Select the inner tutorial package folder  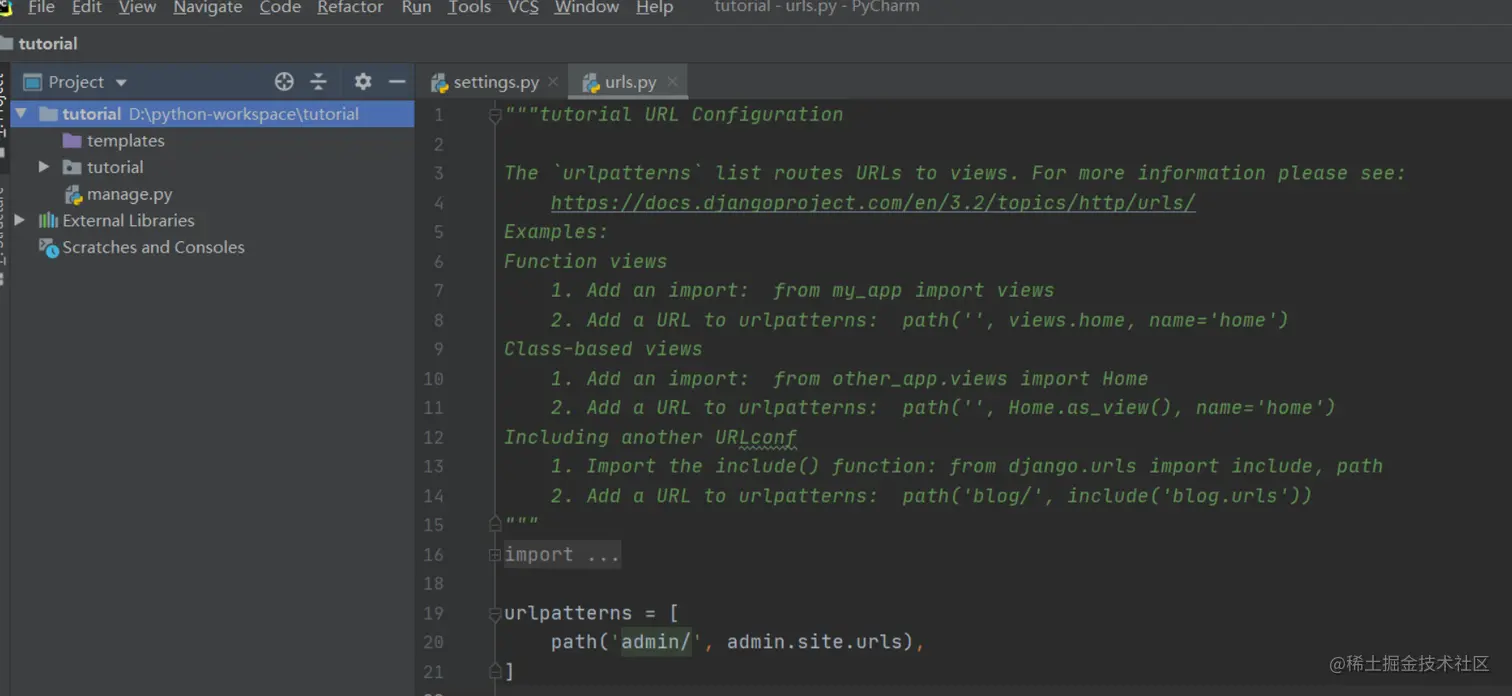pos(114,167)
